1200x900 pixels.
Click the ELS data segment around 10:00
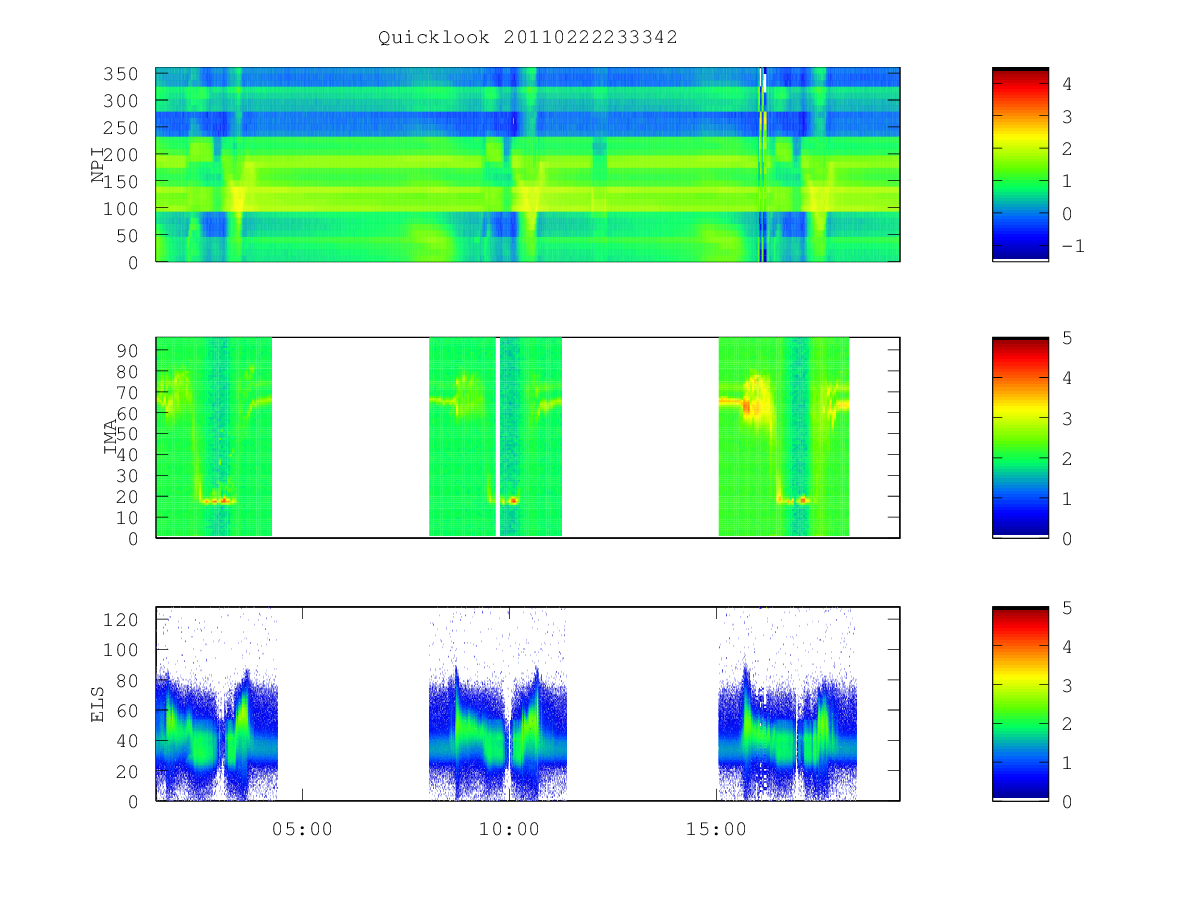[x=498, y=705]
